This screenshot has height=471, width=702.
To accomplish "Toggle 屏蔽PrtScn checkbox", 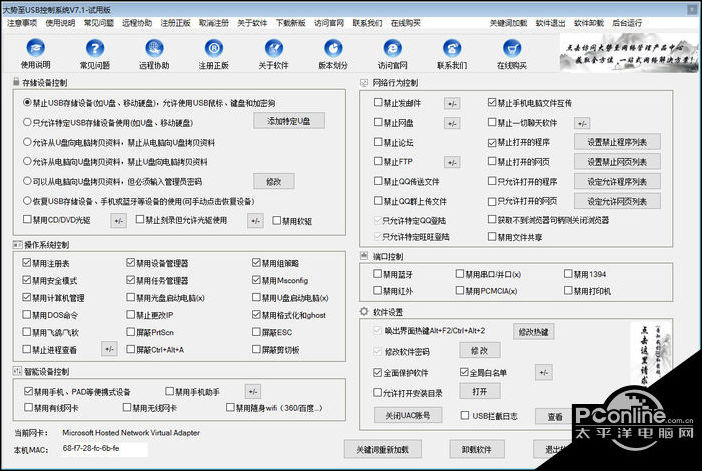I will coord(131,332).
